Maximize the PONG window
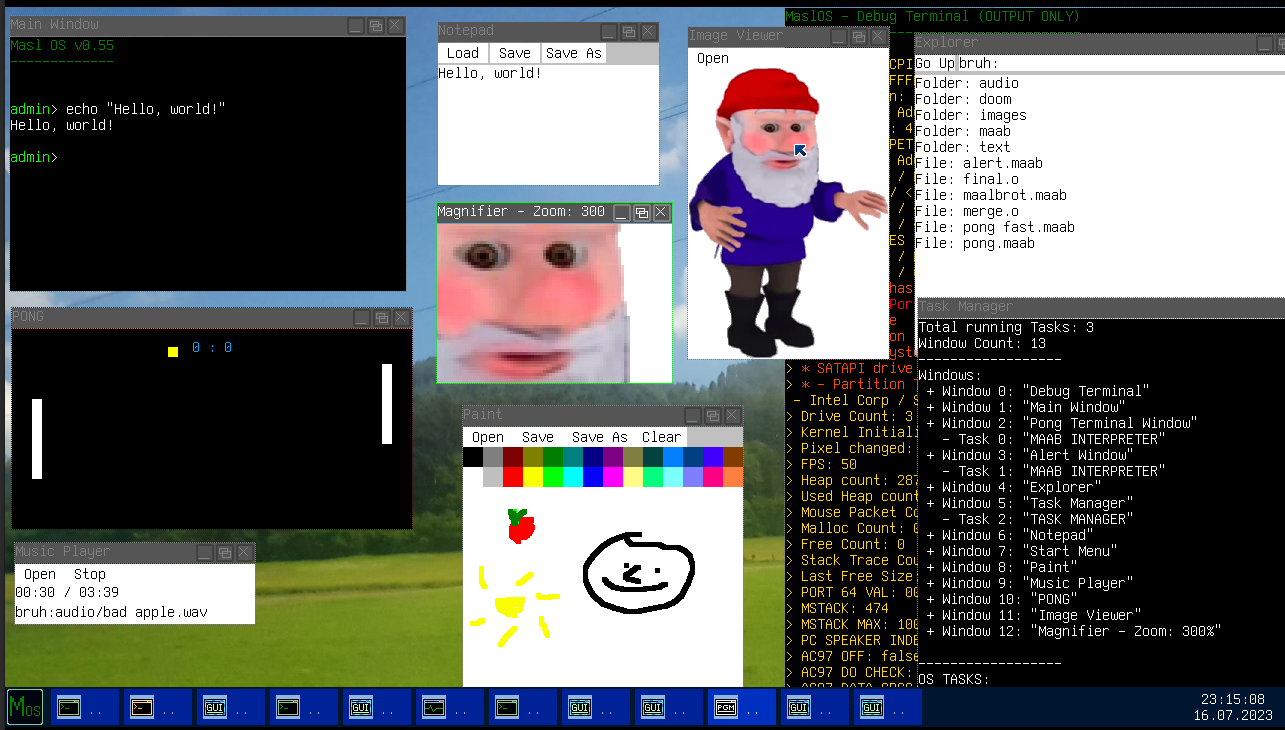Viewport: 1285px width, 730px height. (381, 318)
